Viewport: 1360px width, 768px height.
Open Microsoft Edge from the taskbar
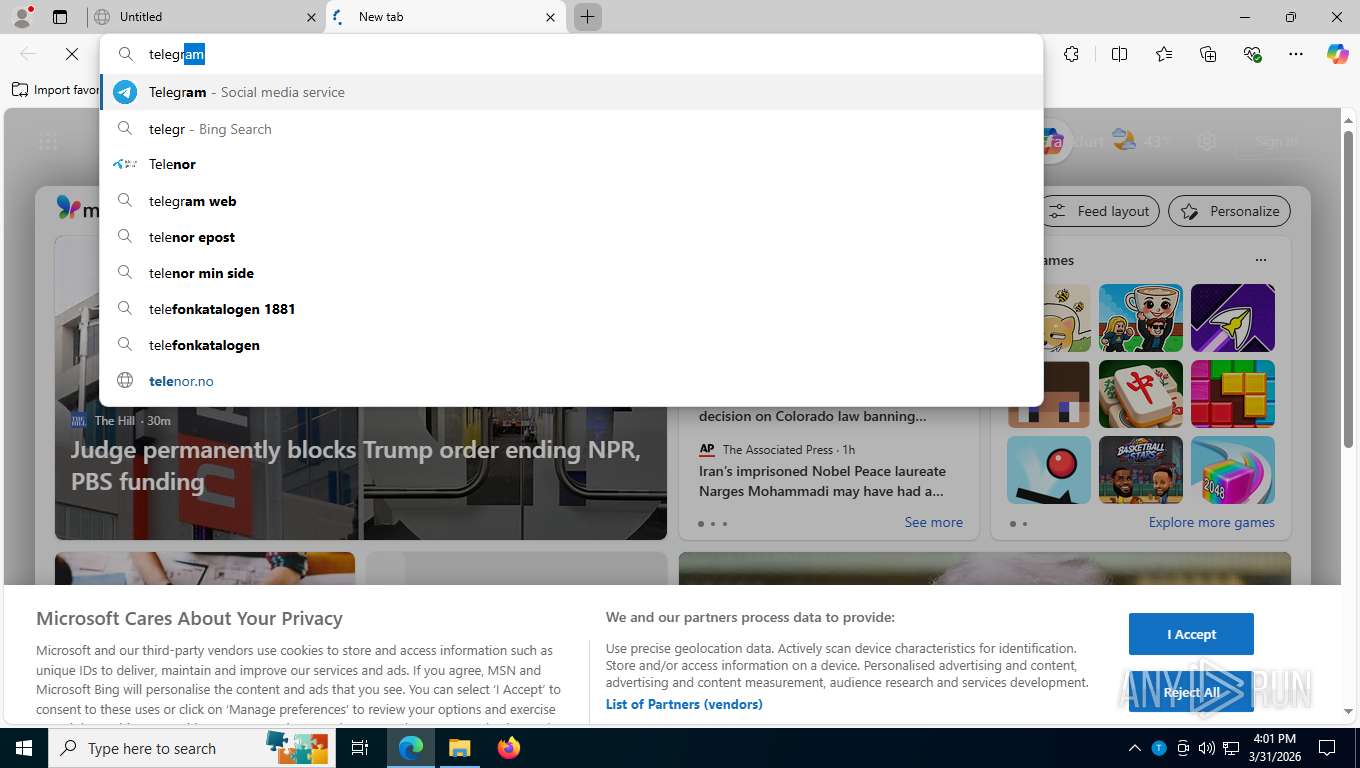(x=411, y=748)
